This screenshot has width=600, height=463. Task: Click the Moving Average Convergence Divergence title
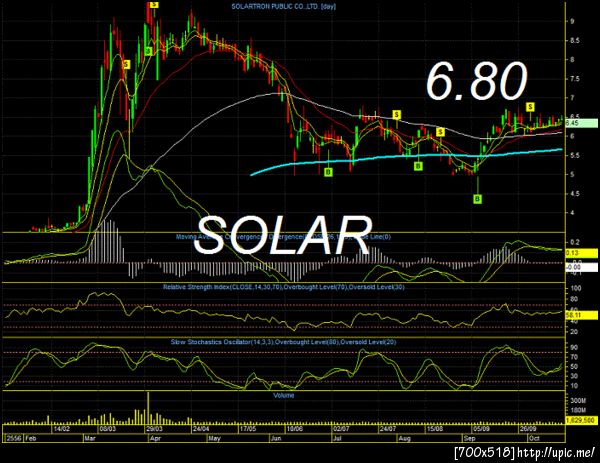pos(284,237)
